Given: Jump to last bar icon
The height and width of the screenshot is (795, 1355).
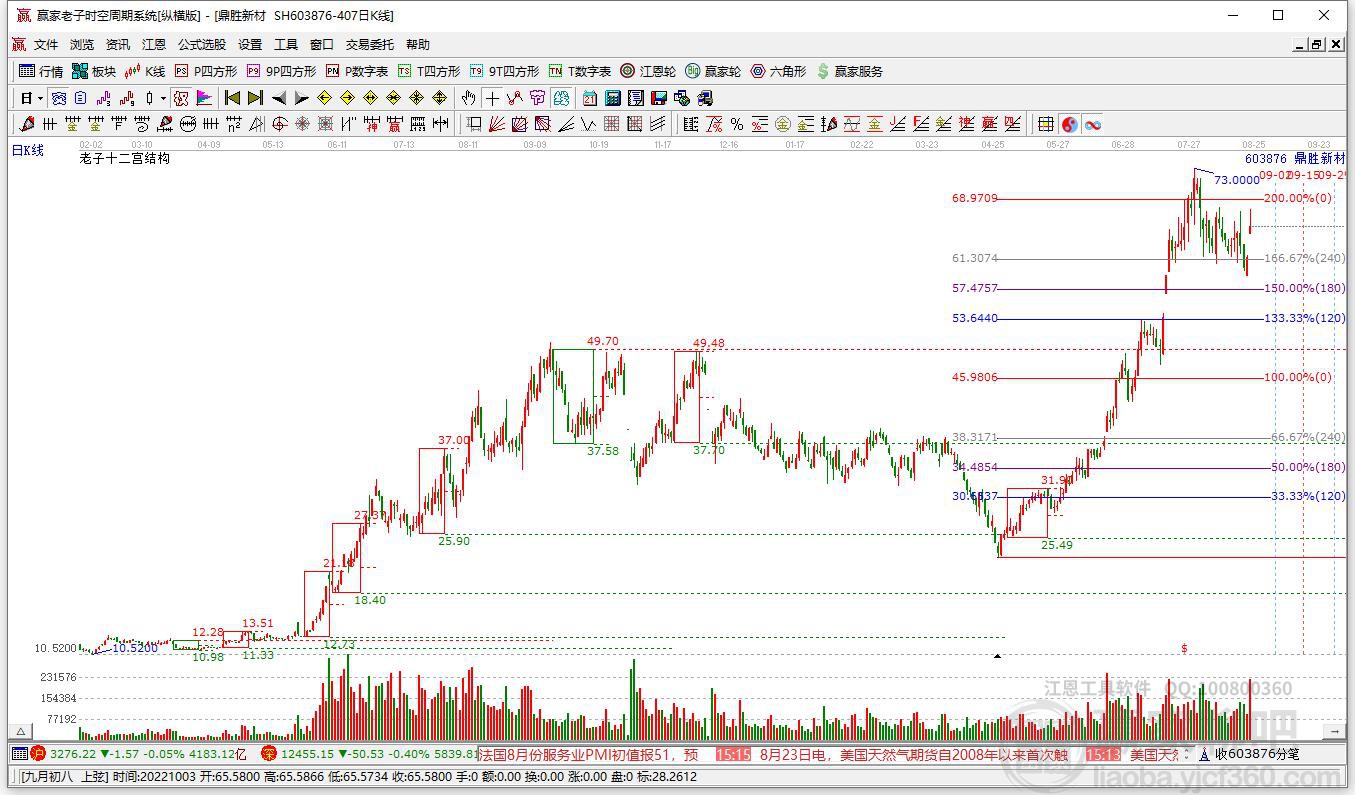Looking at the screenshot, I should [255, 98].
